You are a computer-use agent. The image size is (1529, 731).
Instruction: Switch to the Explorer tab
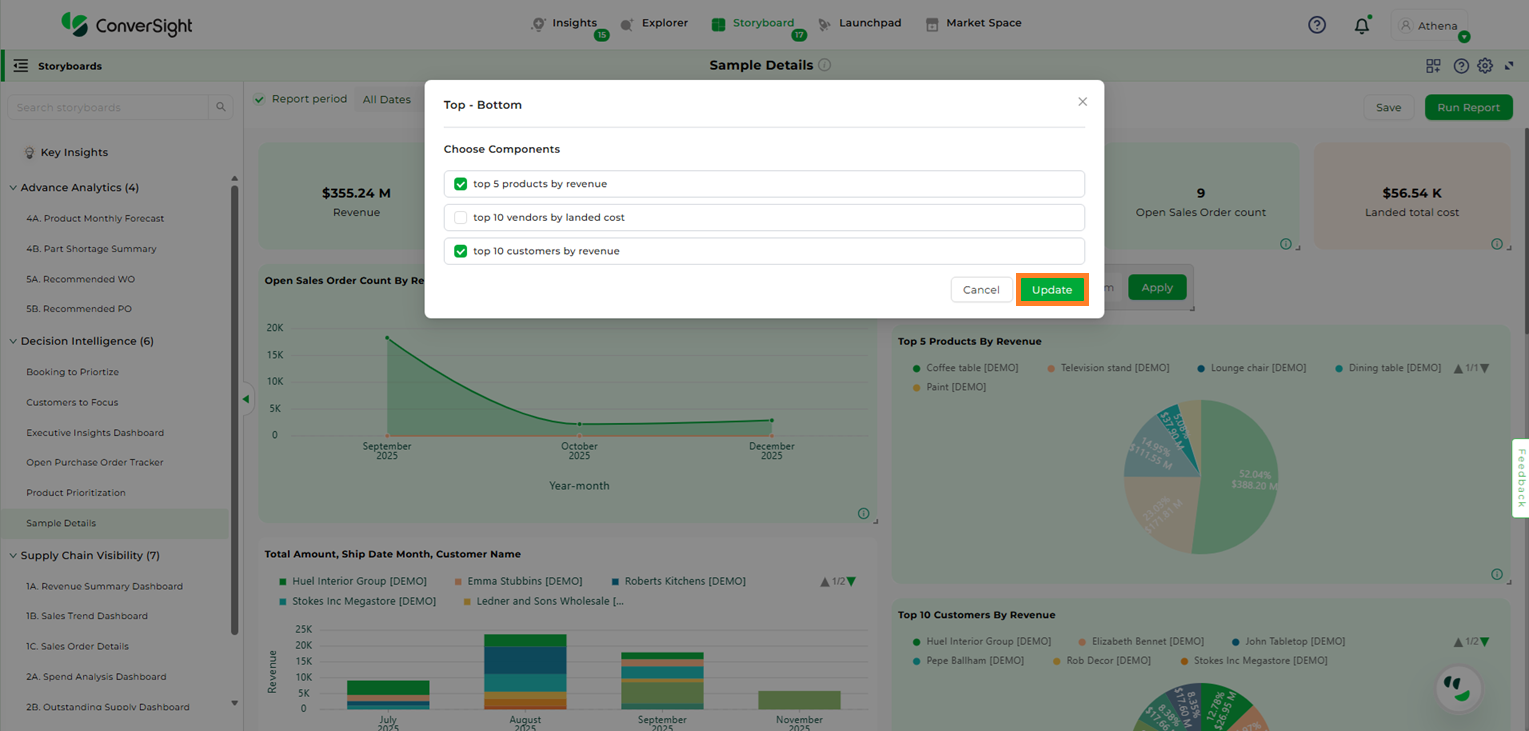coord(654,23)
